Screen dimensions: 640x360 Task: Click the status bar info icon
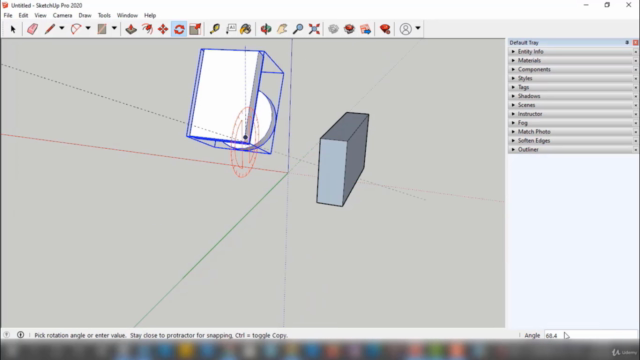tap(20, 335)
